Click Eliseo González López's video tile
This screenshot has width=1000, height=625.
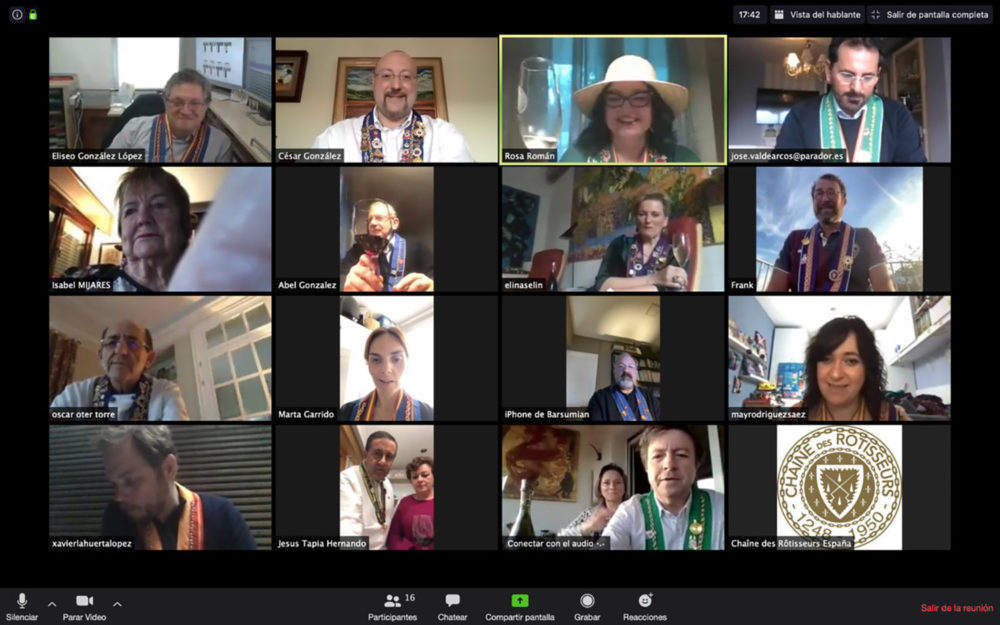[160, 100]
